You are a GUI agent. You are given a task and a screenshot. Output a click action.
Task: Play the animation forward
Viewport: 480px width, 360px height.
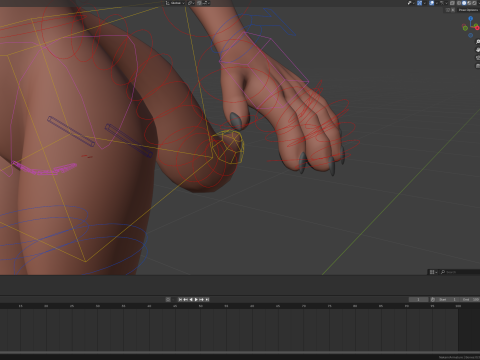(196, 299)
